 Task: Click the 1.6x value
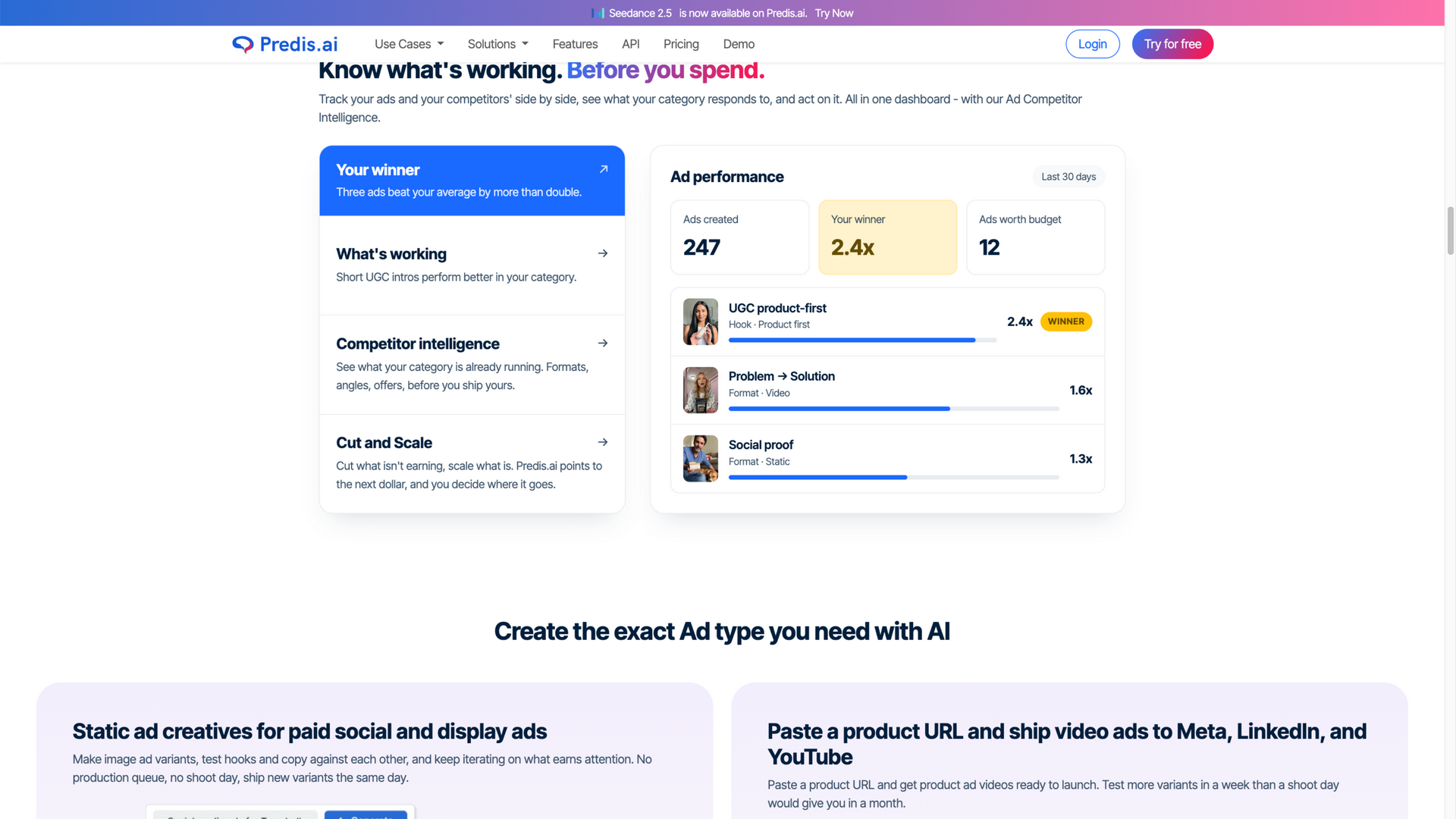[1081, 391]
